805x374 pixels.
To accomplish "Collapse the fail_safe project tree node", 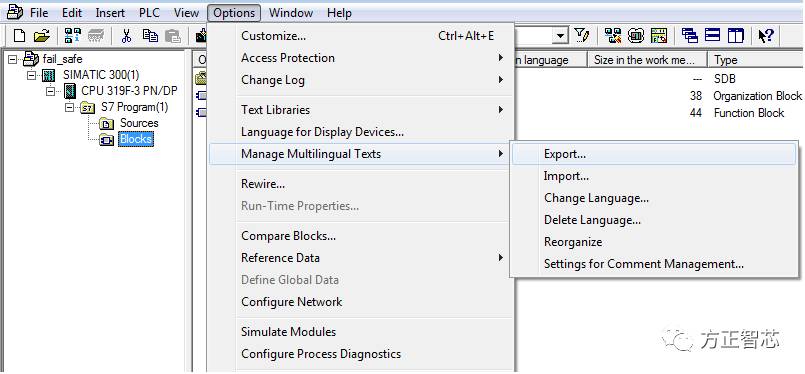I will [x=12, y=60].
